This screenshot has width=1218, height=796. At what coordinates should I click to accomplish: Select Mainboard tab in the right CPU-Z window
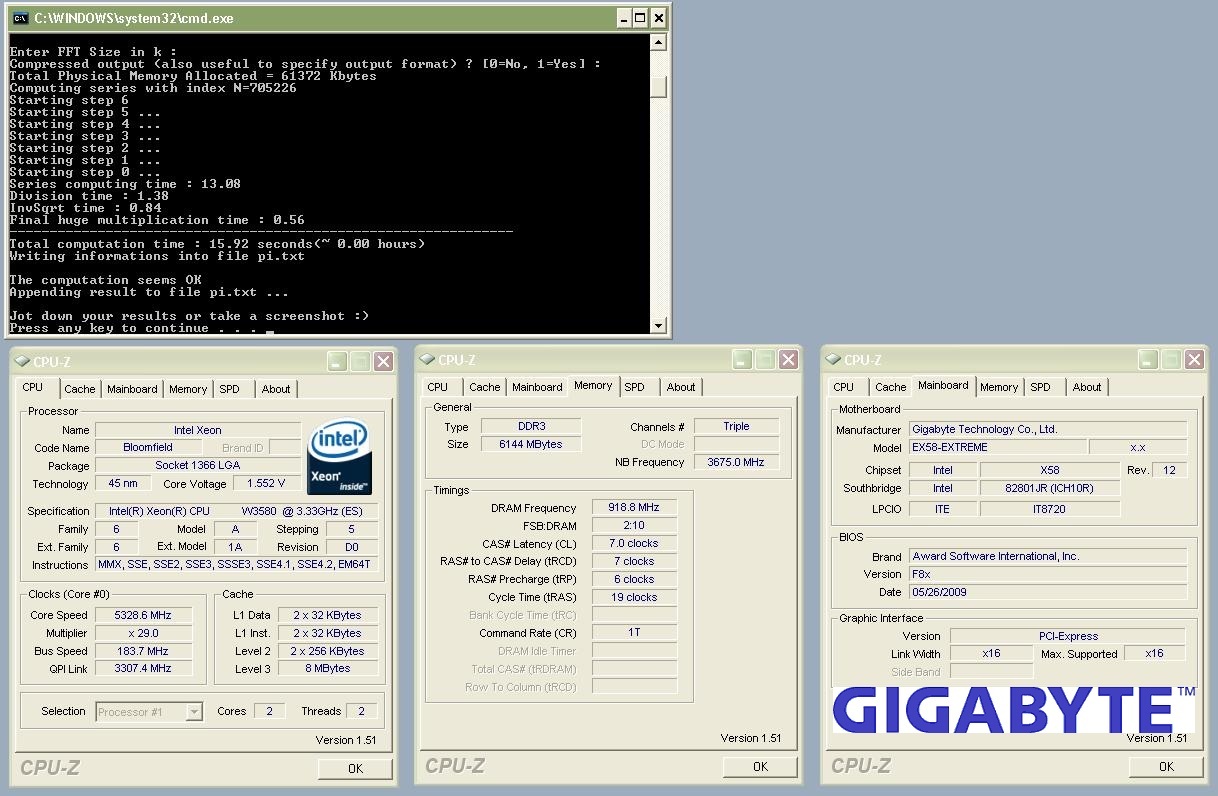[943, 385]
